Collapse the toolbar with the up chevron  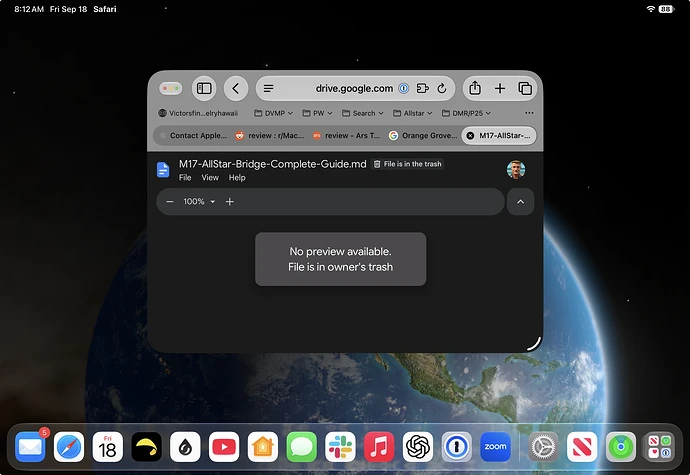coord(521,202)
